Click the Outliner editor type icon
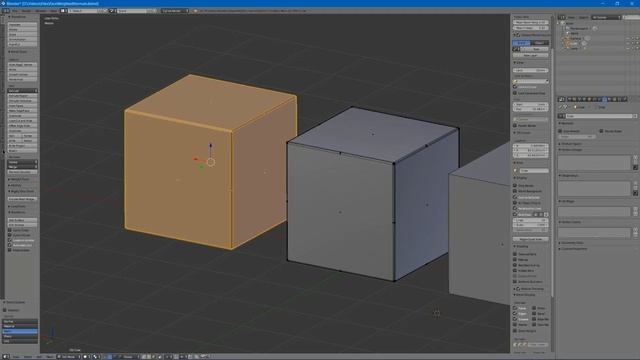This screenshot has width=640, height=360. (x=562, y=17)
